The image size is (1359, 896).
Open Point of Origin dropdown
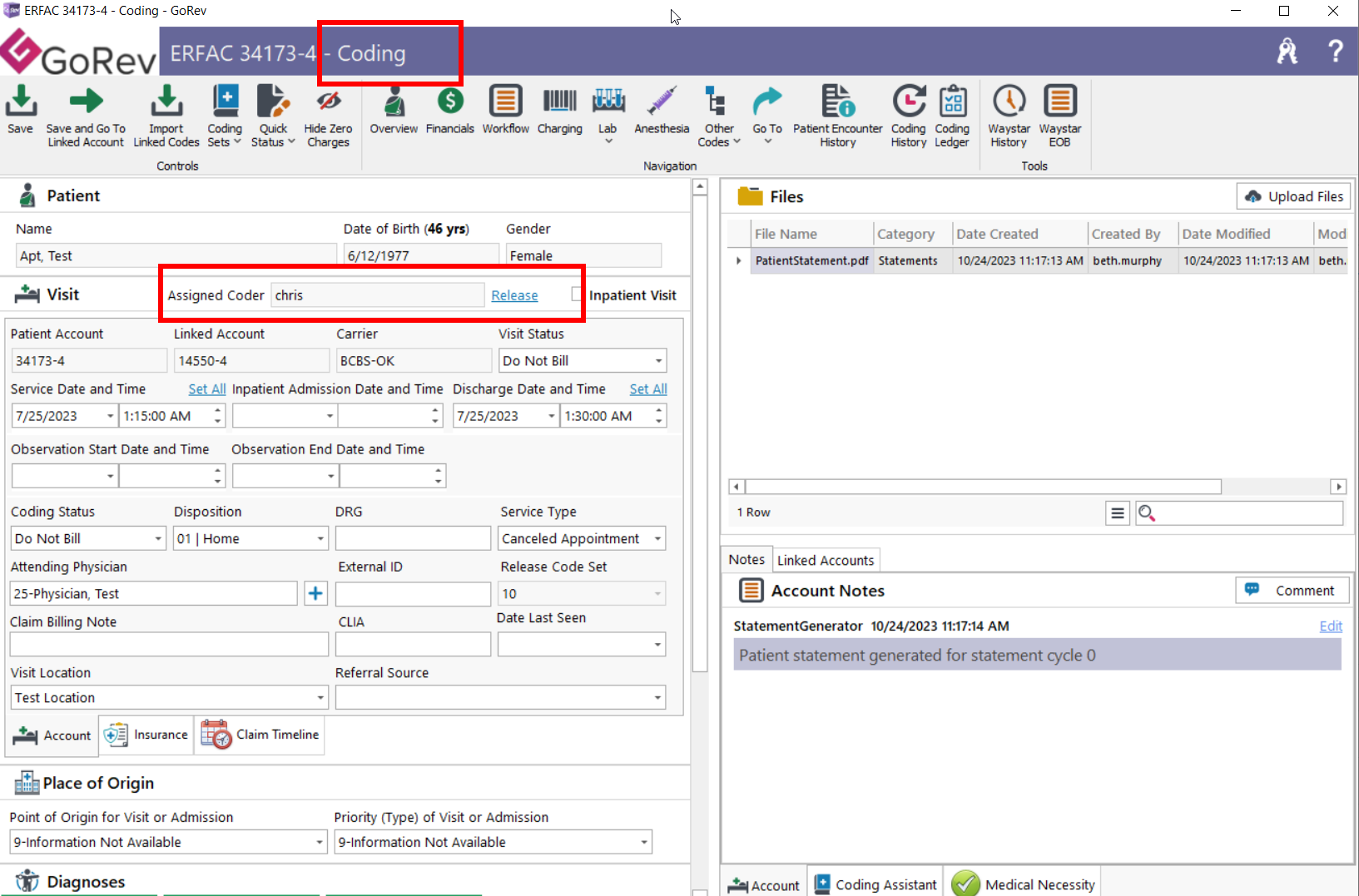pos(319,842)
